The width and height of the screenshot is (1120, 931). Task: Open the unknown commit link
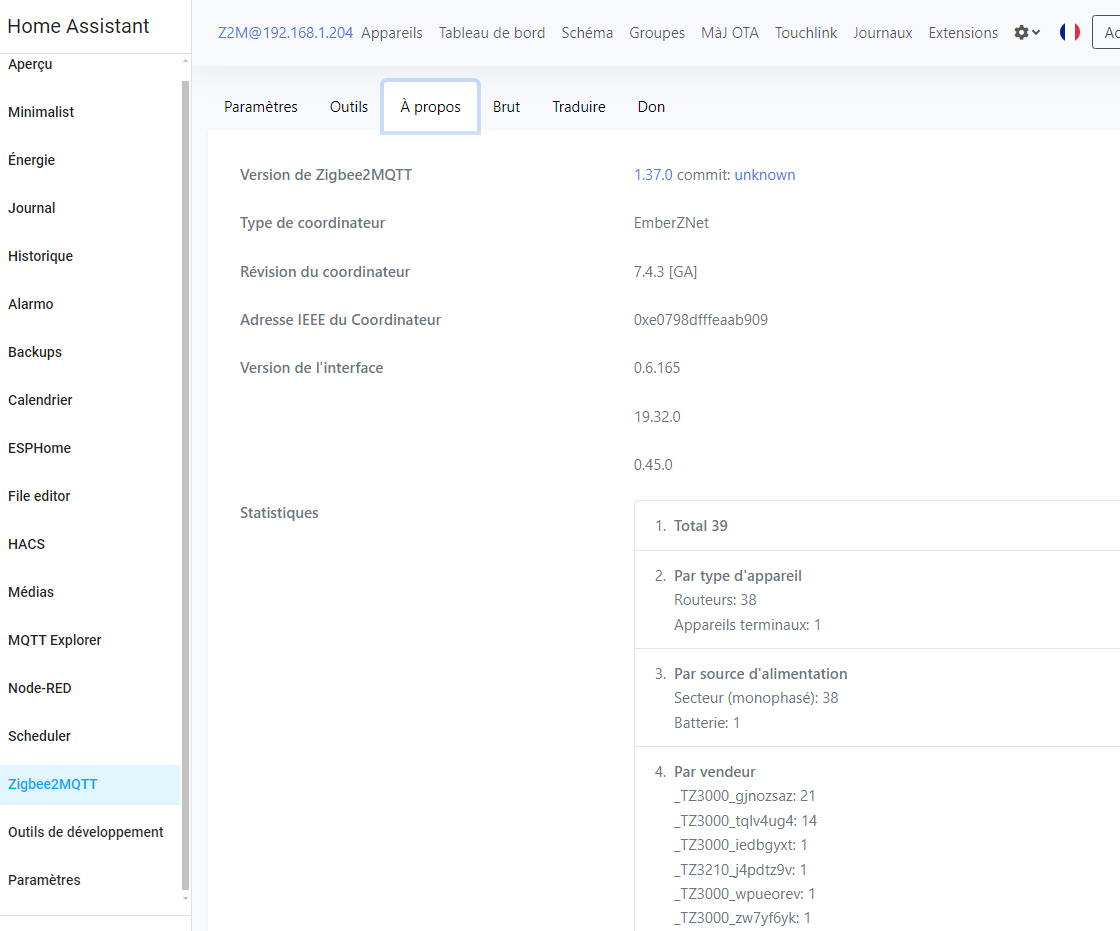(x=765, y=175)
